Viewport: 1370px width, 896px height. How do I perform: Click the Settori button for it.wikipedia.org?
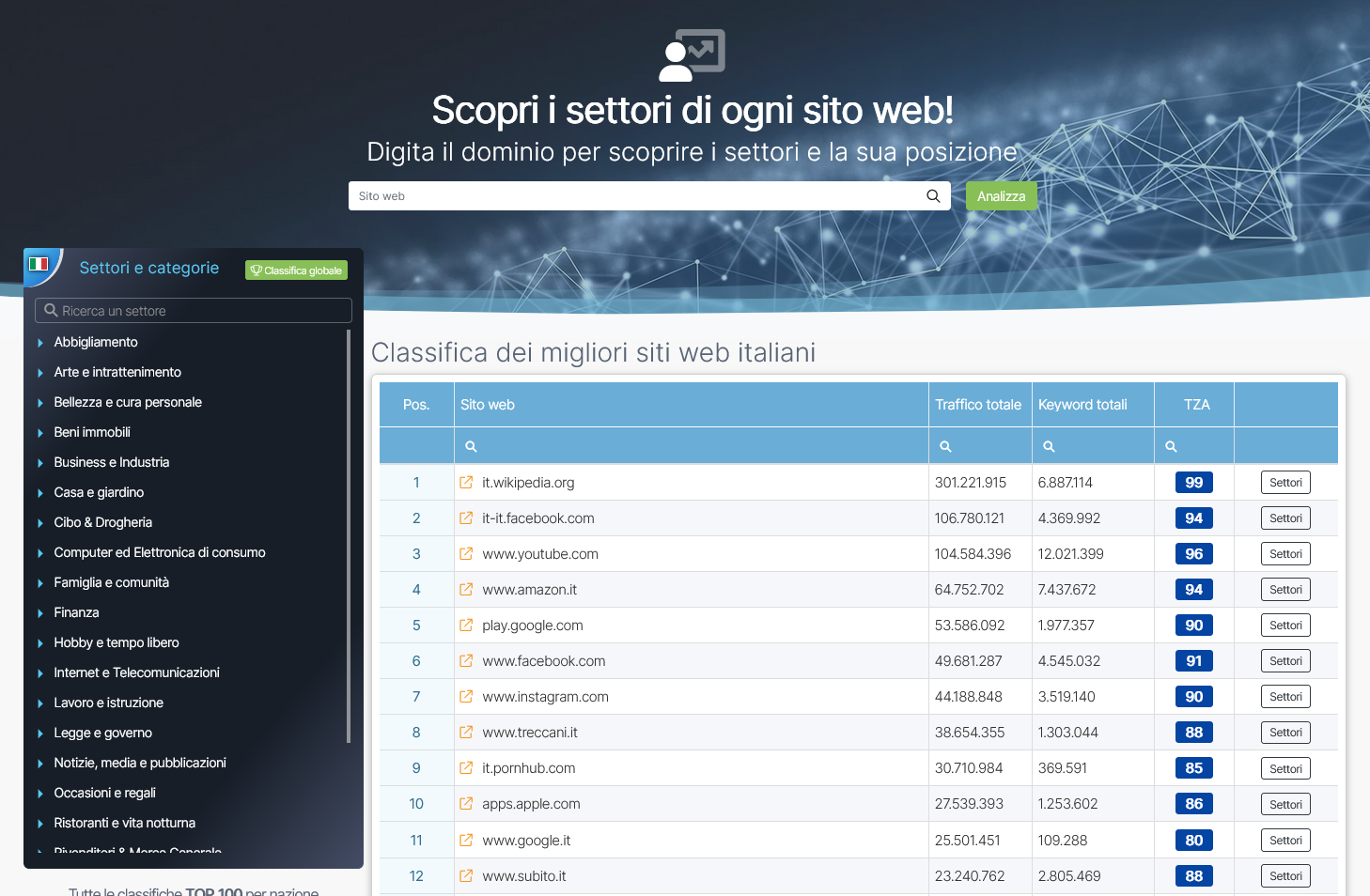tap(1284, 482)
